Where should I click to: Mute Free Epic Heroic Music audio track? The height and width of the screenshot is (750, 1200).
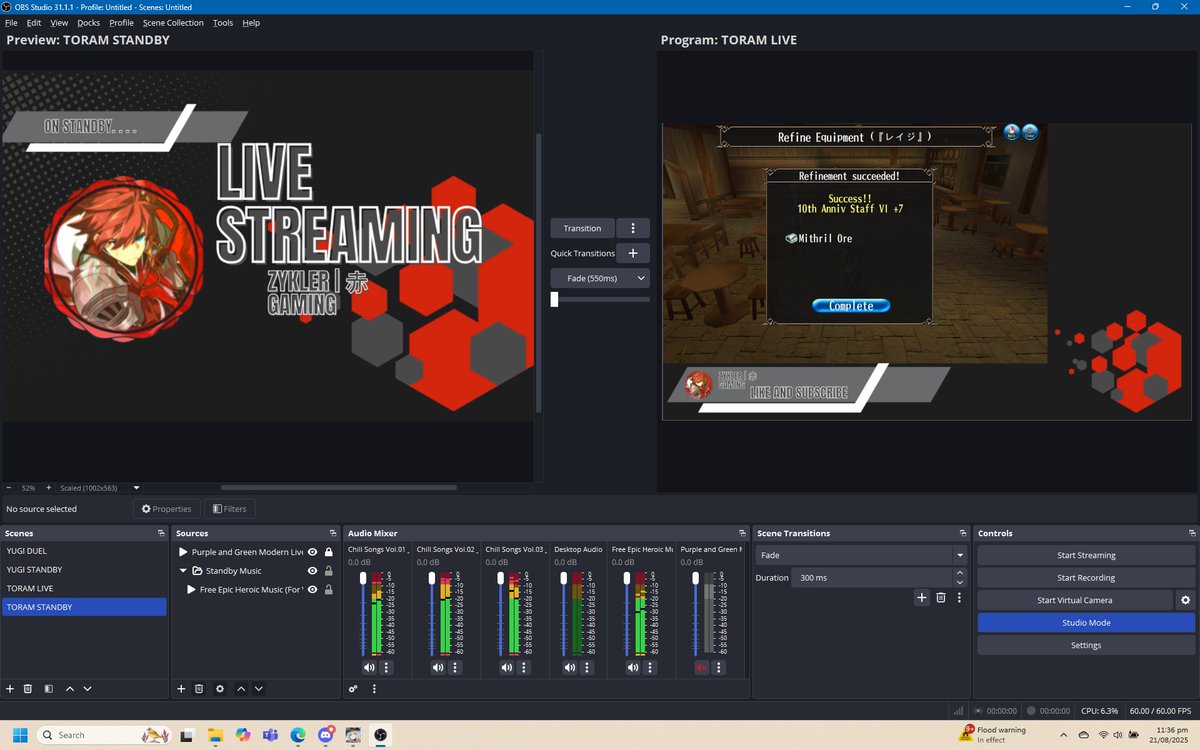[632, 667]
